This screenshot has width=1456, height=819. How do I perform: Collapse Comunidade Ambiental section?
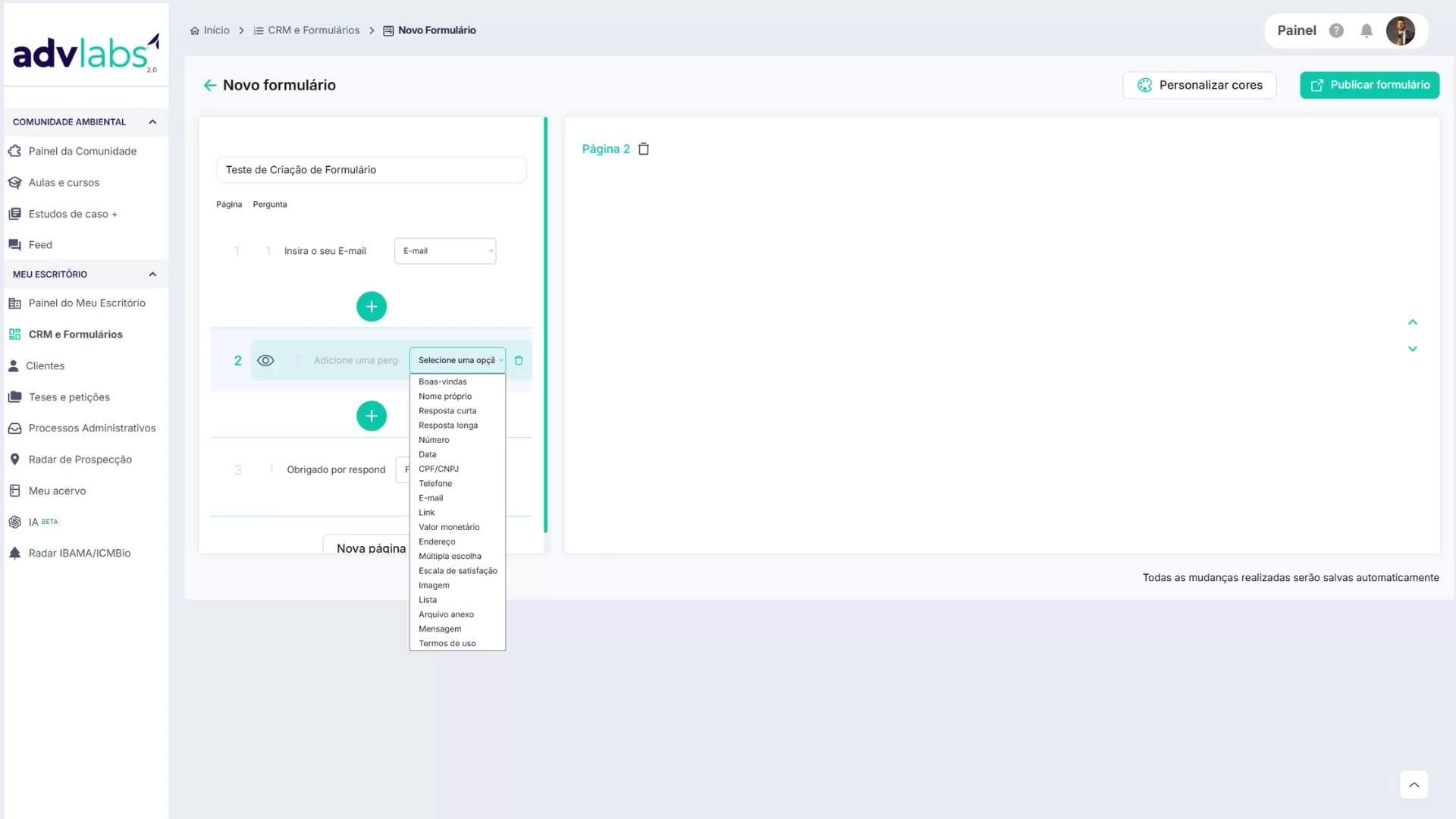(x=152, y=122)
